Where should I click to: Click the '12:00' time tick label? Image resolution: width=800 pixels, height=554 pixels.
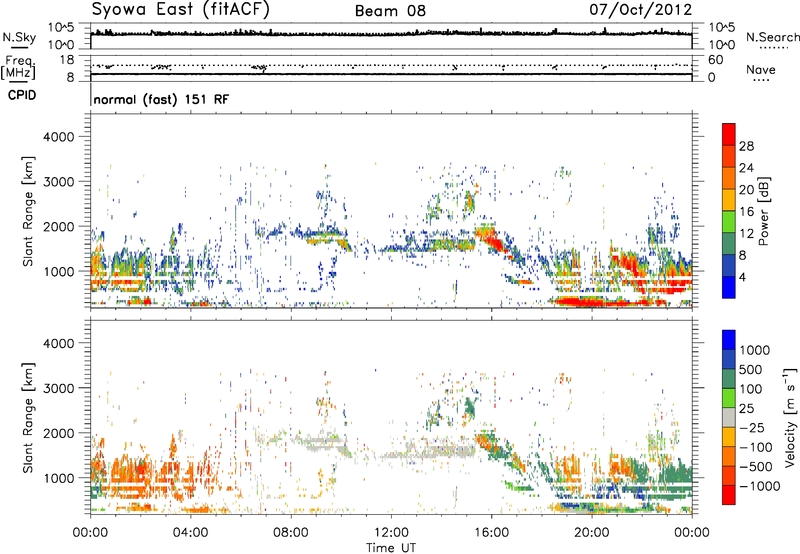391,533
